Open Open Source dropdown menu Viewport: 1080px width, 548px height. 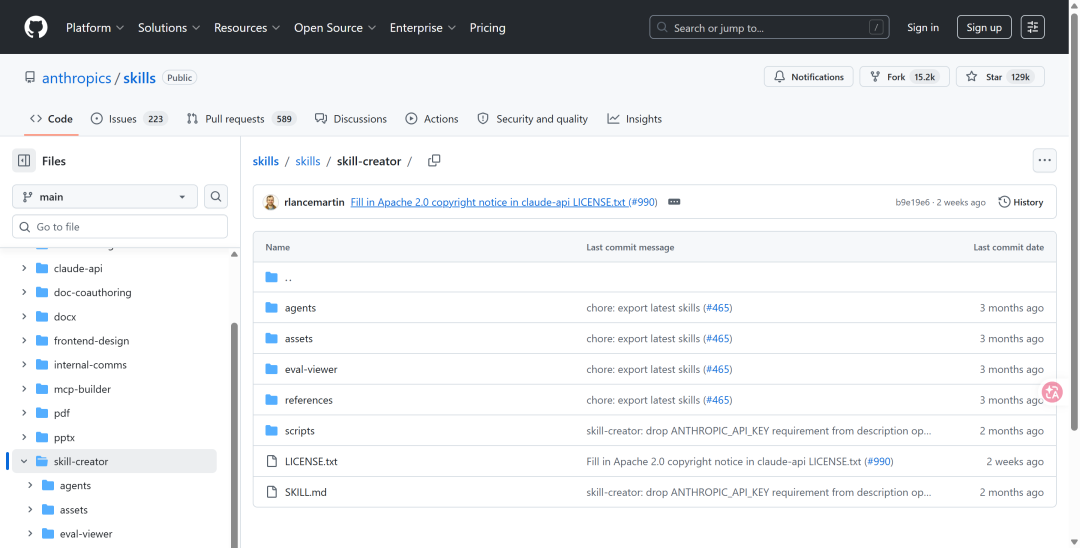tap(335, 28)
